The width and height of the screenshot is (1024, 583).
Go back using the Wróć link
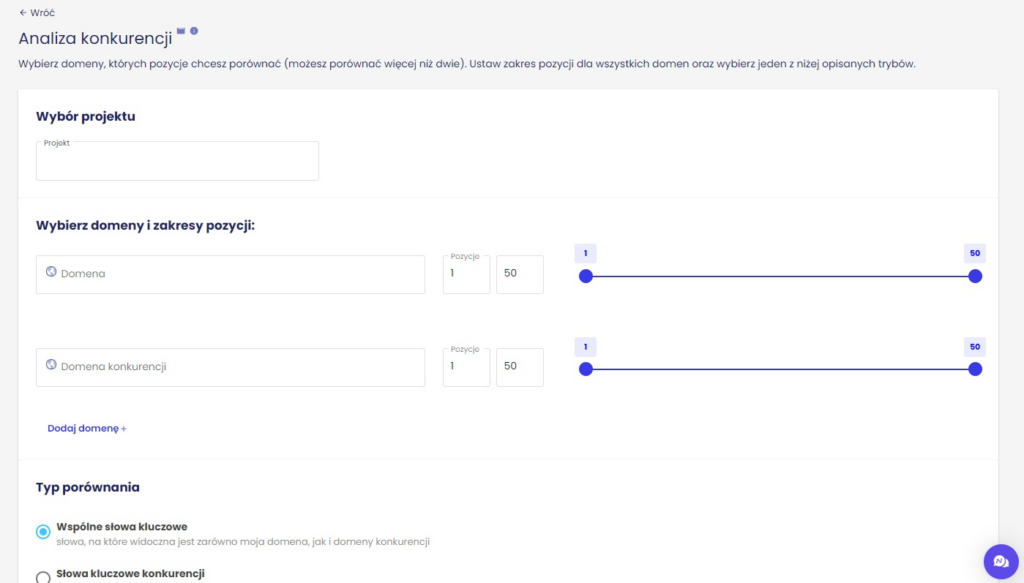pos(42,13)
